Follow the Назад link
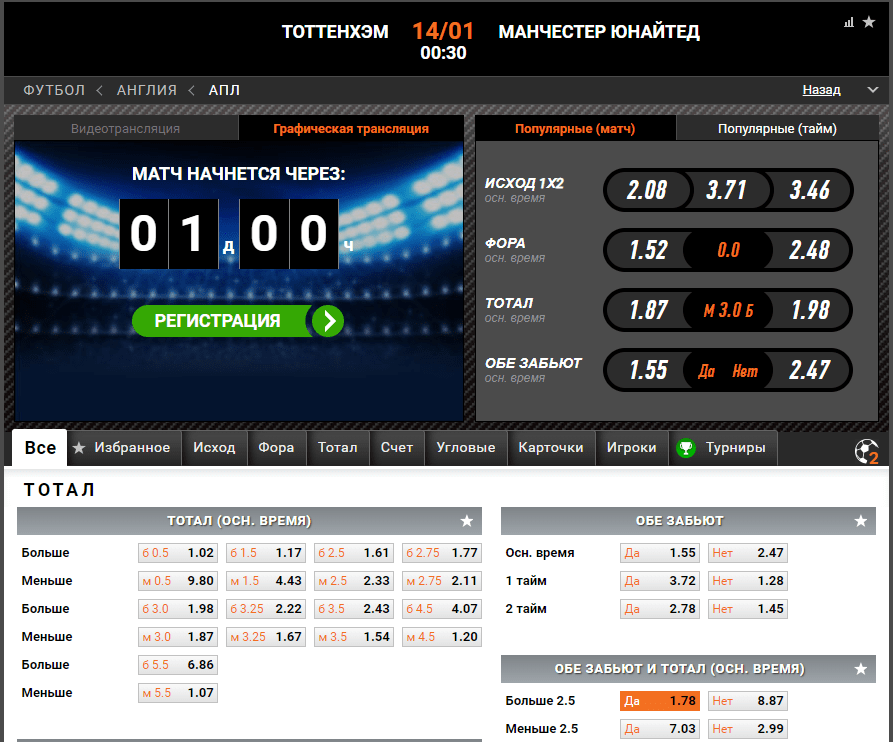This screenshot has height=742, width=893. coord(821,89)
